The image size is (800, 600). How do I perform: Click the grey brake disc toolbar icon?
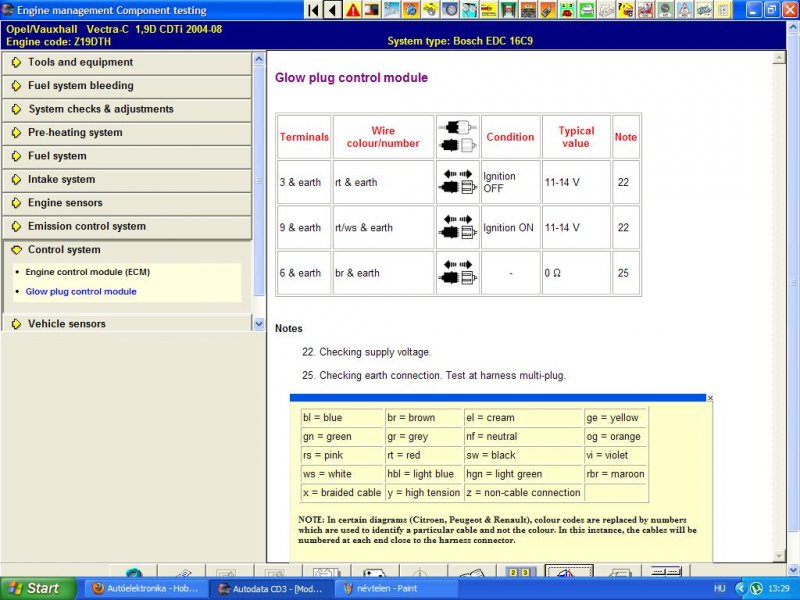665,10
